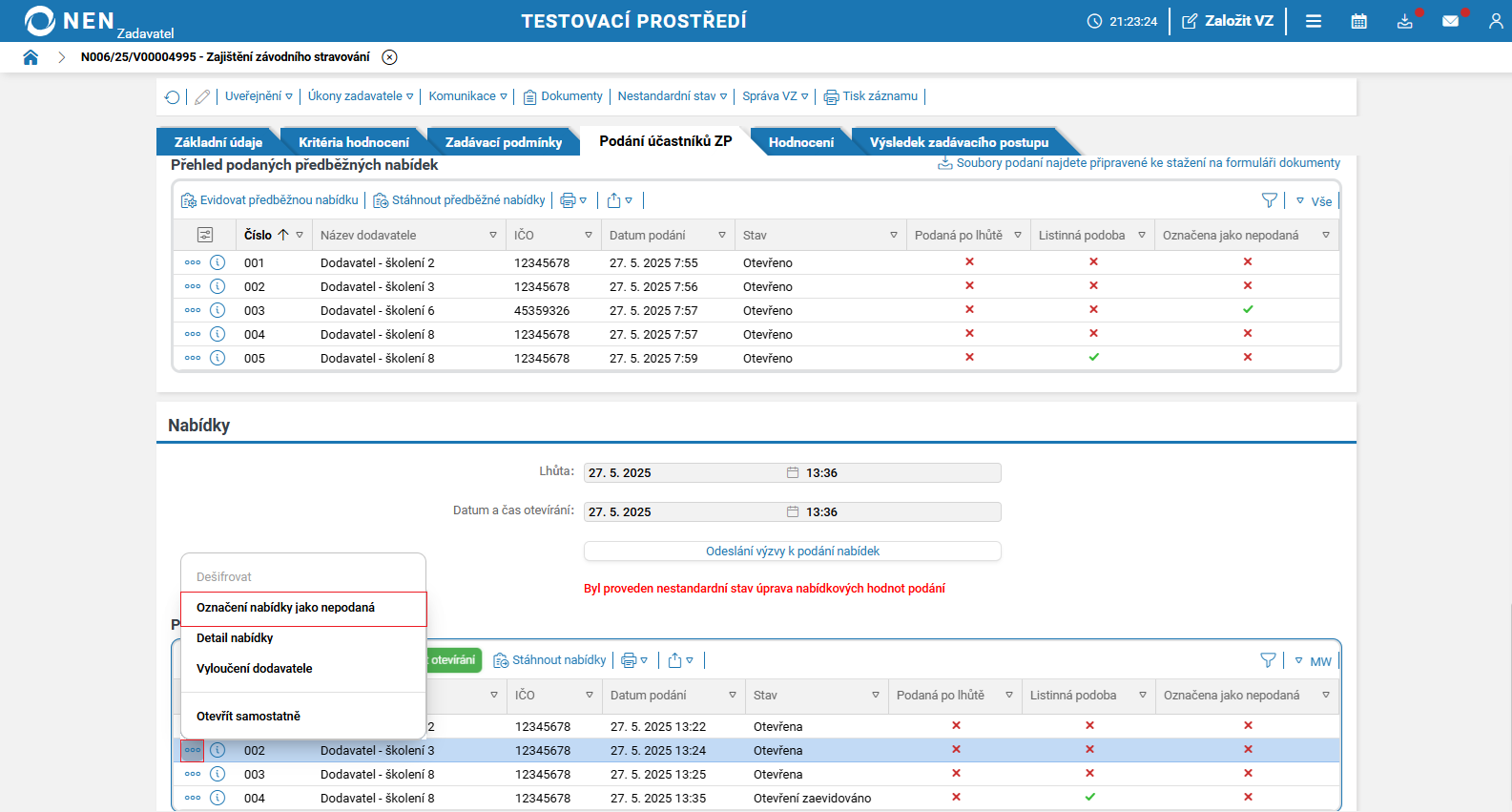Open the user profile icon
This screenshot has height=812, width=1512.
point(1495,21)
